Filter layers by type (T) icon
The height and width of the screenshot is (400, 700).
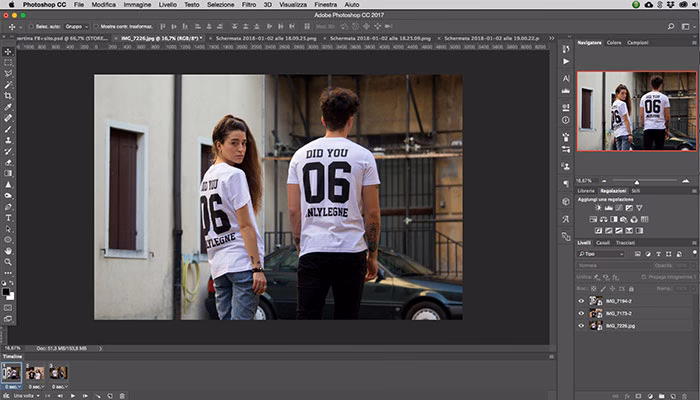pyautogui.click(x=658, y=254)
